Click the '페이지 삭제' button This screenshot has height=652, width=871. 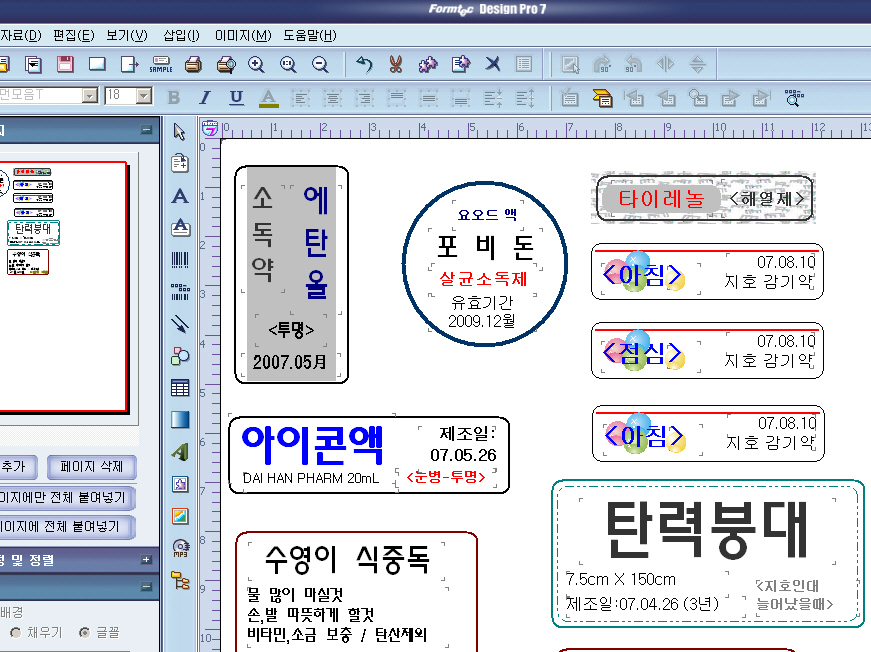tap(92, 467)
